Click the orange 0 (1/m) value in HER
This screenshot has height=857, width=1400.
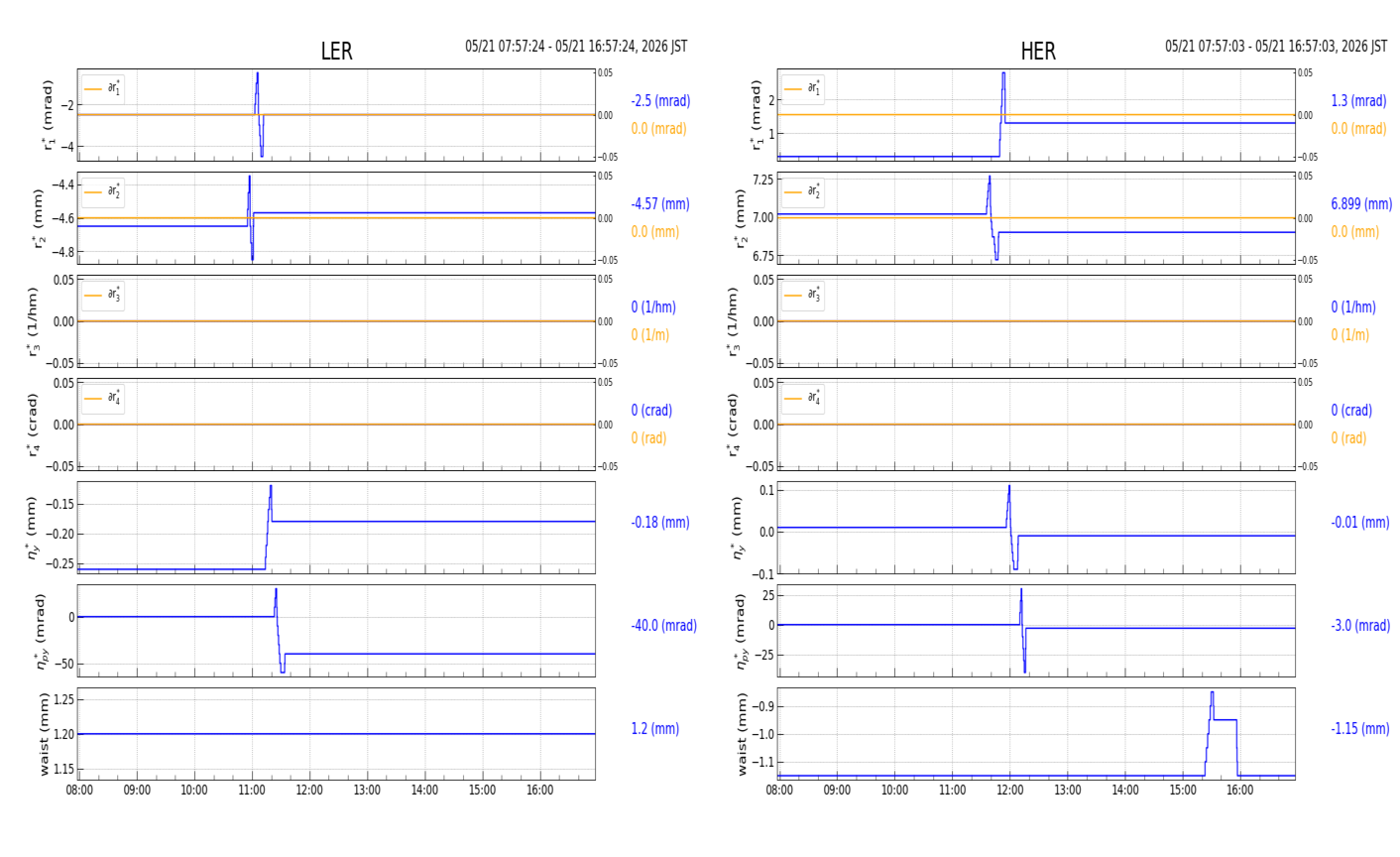[1349, 335]
